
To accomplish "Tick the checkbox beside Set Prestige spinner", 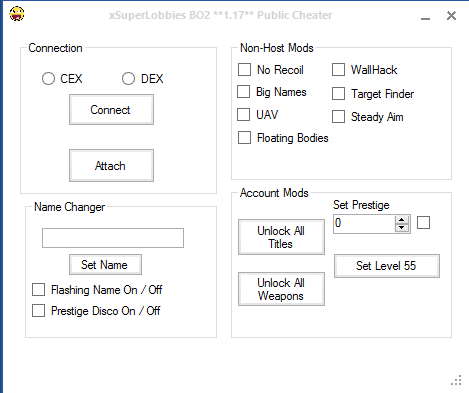I will click(424, 223).
